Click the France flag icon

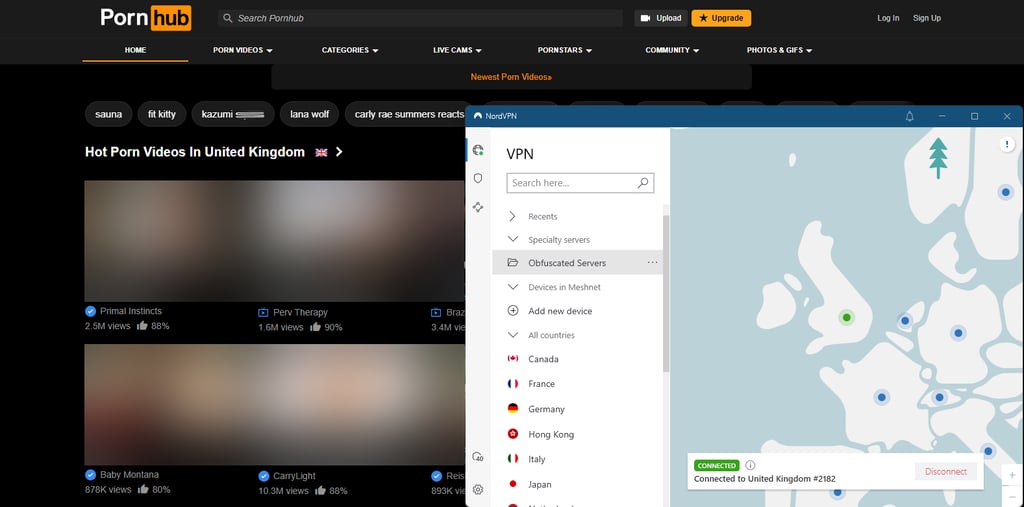pos(513,384)
